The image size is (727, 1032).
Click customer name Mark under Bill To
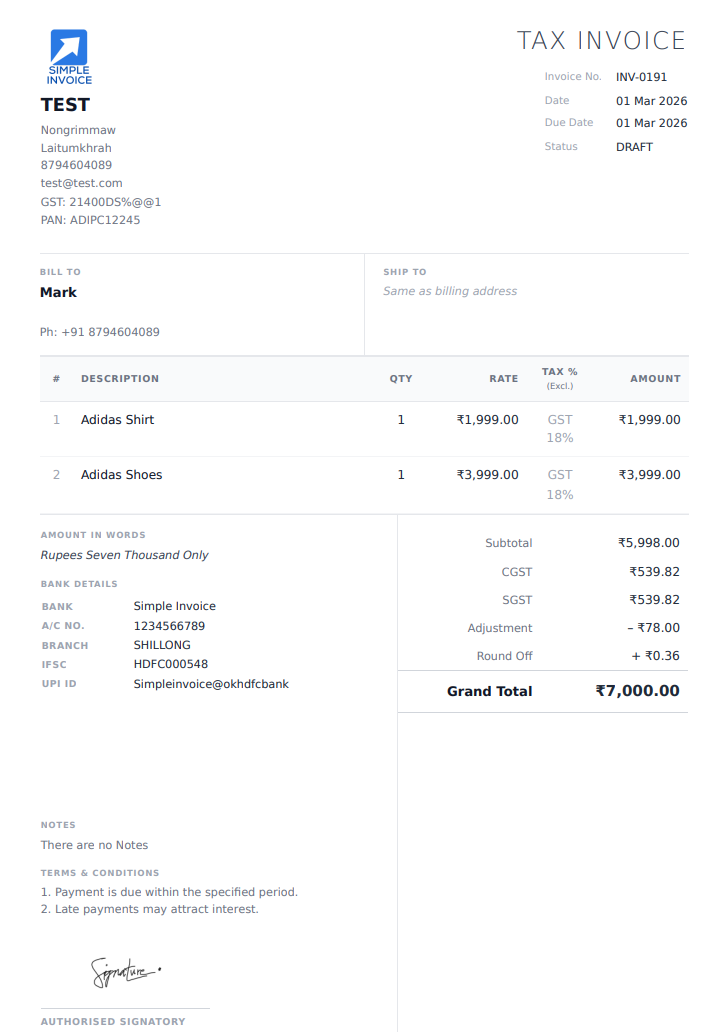pyautogui.click(x=58, y=293)
